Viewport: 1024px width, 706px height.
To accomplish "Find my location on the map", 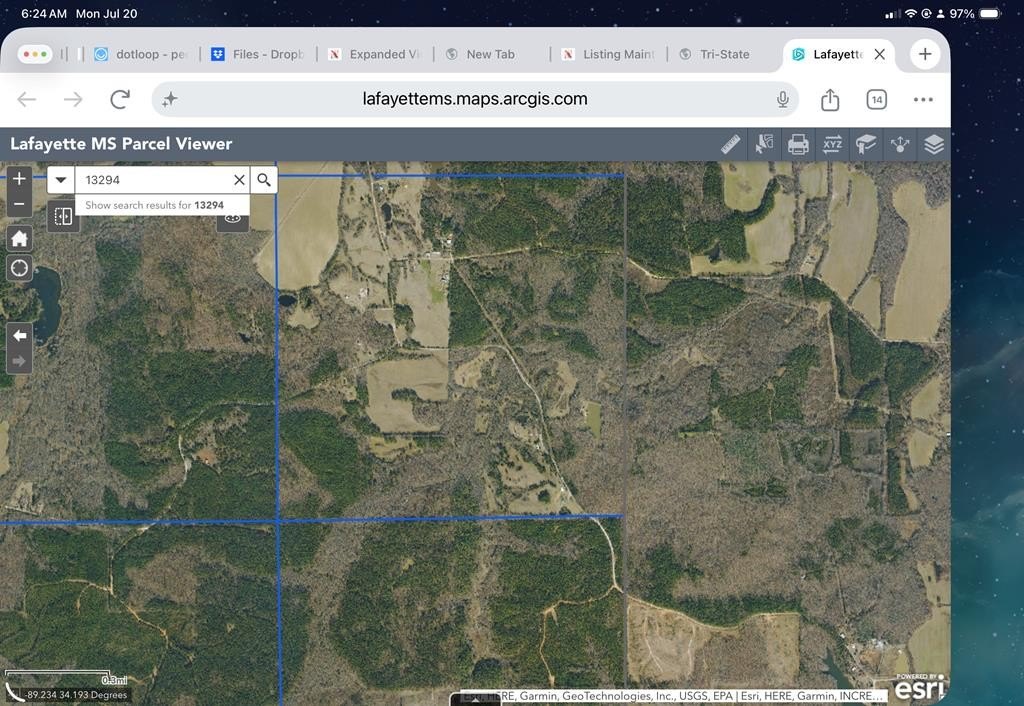I will pyautogui.click(x=20, y=268).
